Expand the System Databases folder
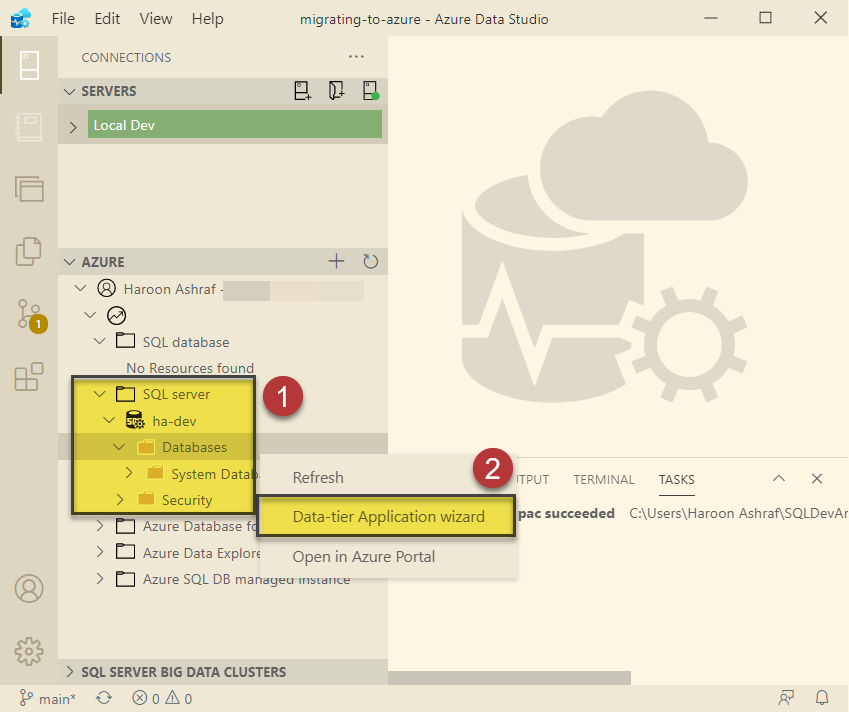The height and width of the screenshot is (712, 849). pos(129,473)
